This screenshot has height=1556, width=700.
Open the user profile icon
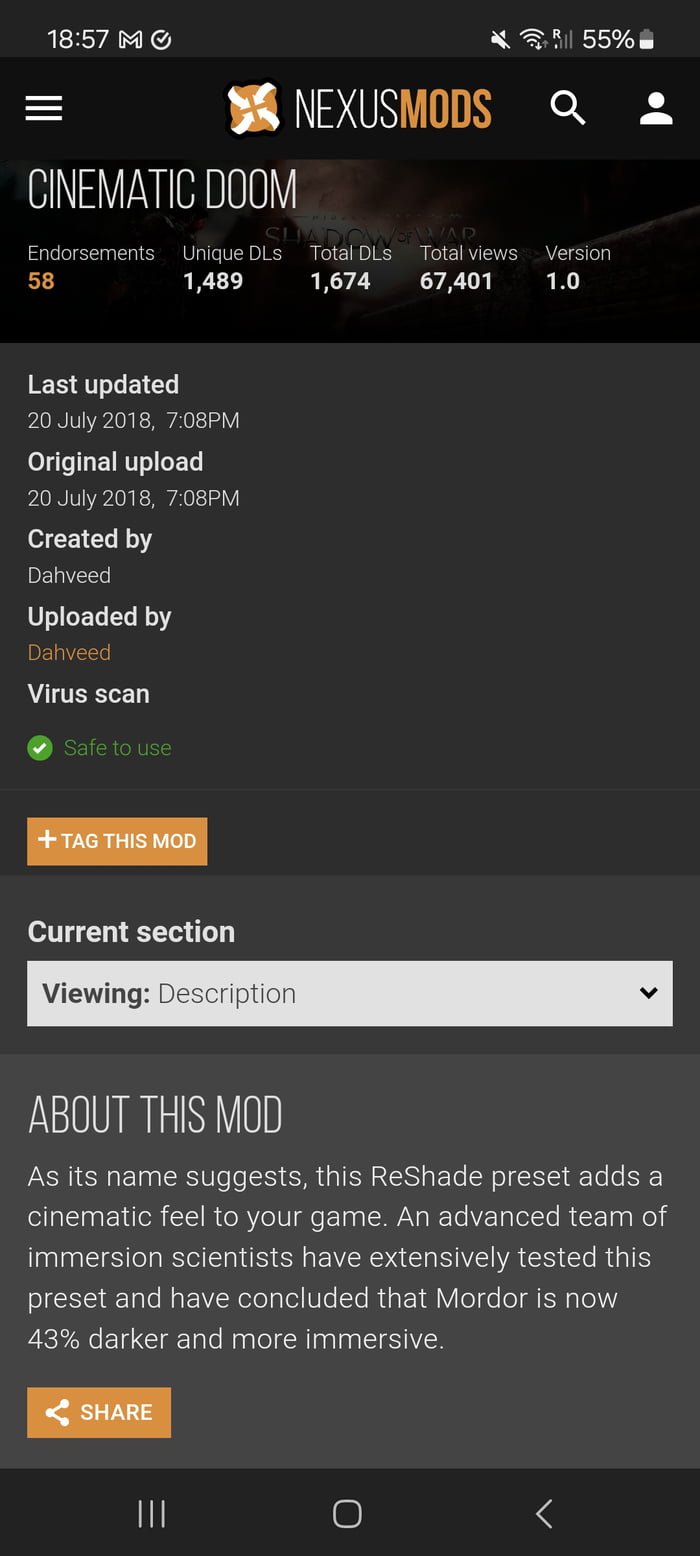pos(656,108)
